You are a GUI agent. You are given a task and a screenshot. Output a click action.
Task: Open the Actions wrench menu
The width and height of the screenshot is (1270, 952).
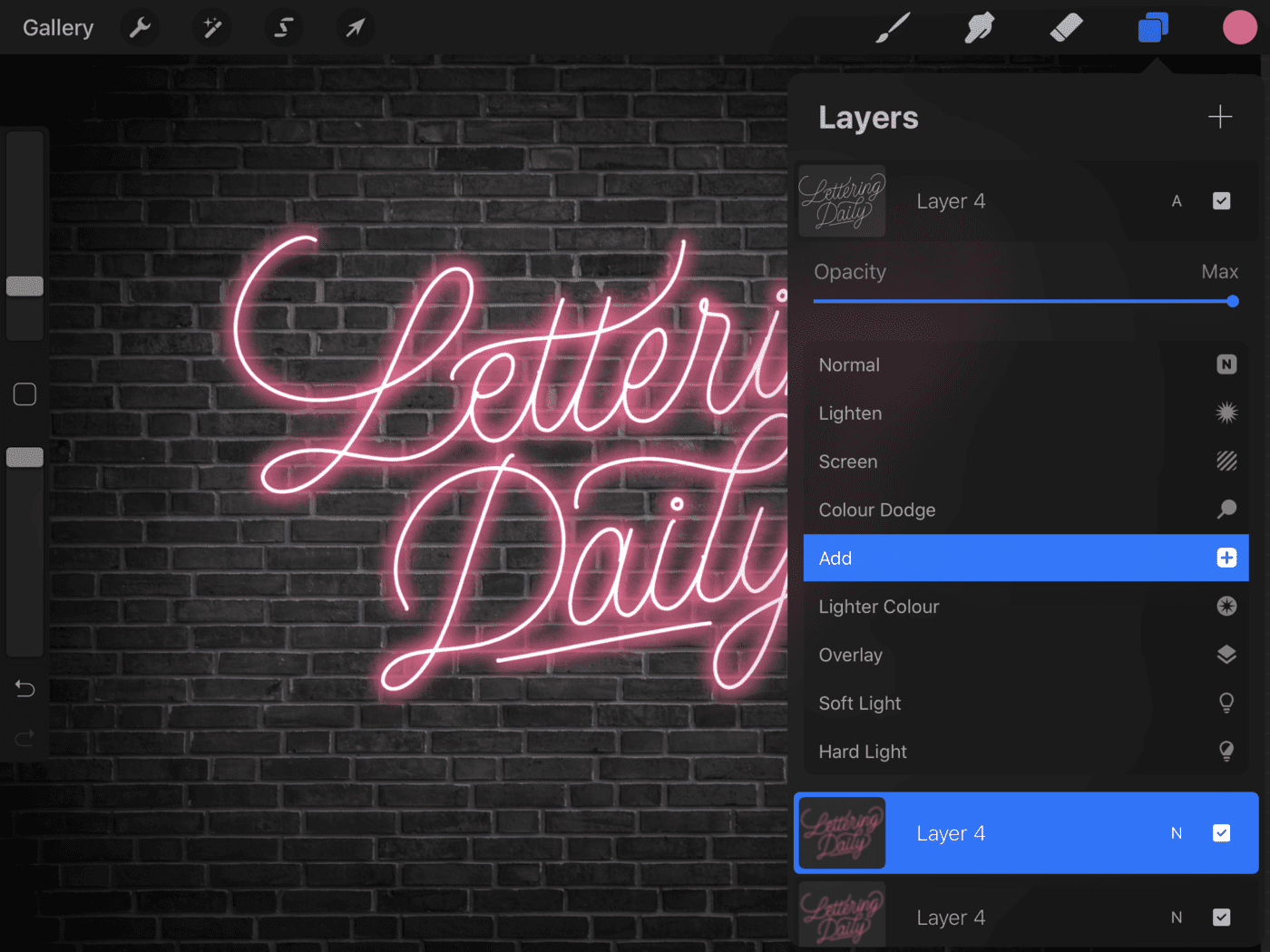click(x=140, y=28)
